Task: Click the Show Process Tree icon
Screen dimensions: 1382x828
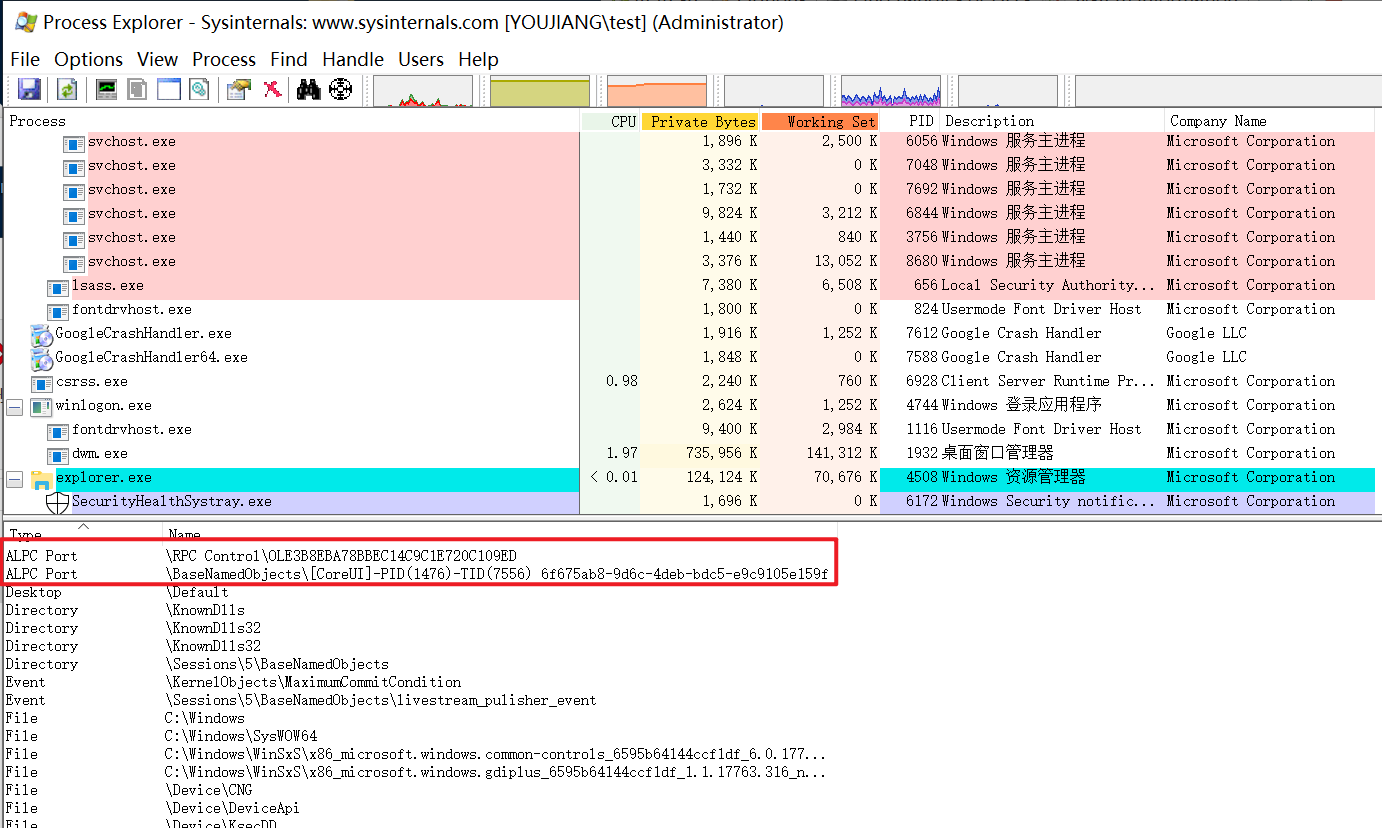Action: click(137, 89)
